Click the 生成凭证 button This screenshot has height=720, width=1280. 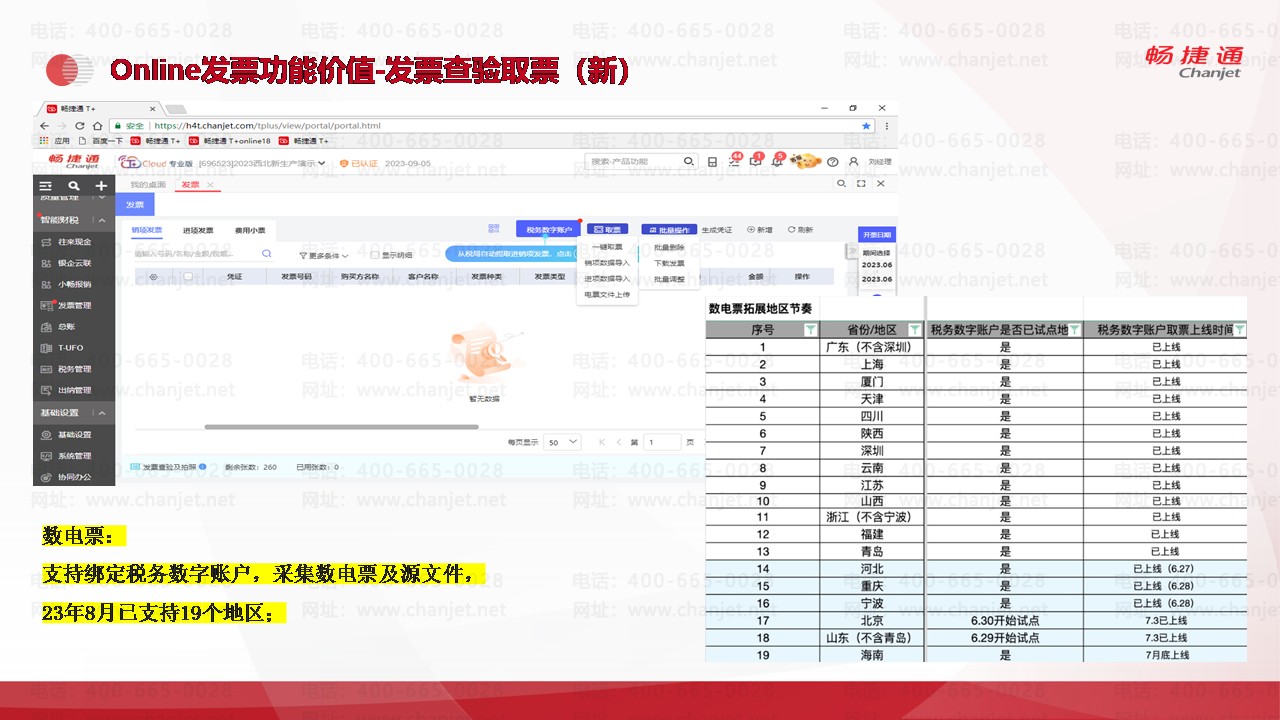[717, 230]
